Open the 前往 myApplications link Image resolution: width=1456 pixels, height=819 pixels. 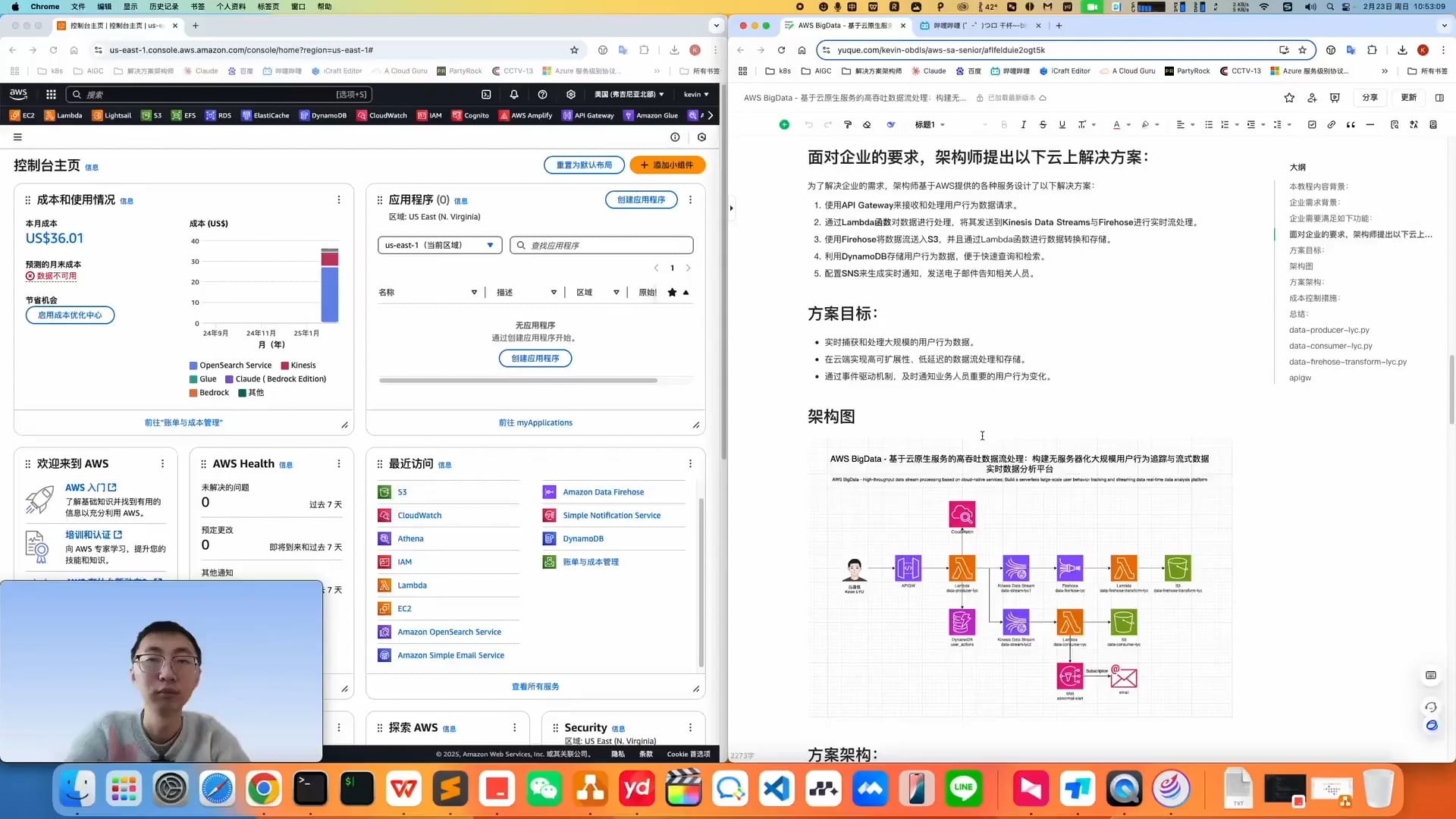(535, 422)
